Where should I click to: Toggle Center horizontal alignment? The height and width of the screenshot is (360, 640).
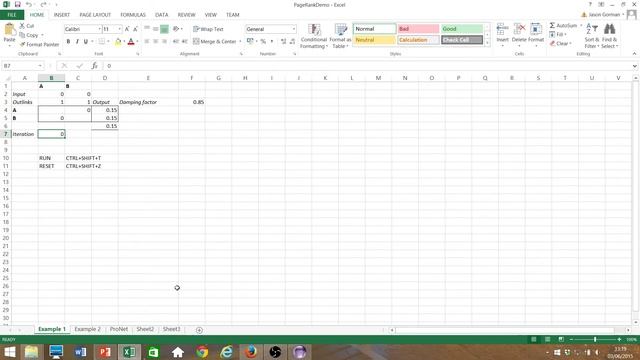(x=156, y=41)
